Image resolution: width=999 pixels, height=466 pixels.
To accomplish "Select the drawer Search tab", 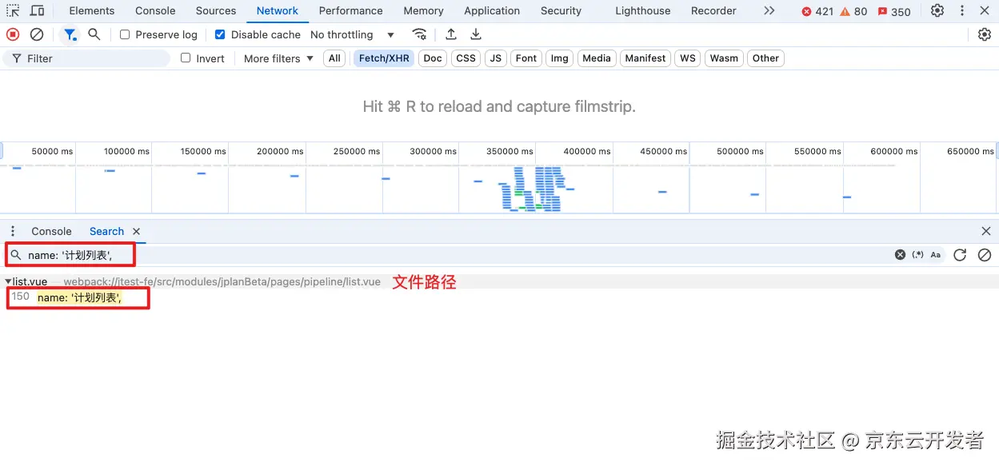I will pos(106,231).
